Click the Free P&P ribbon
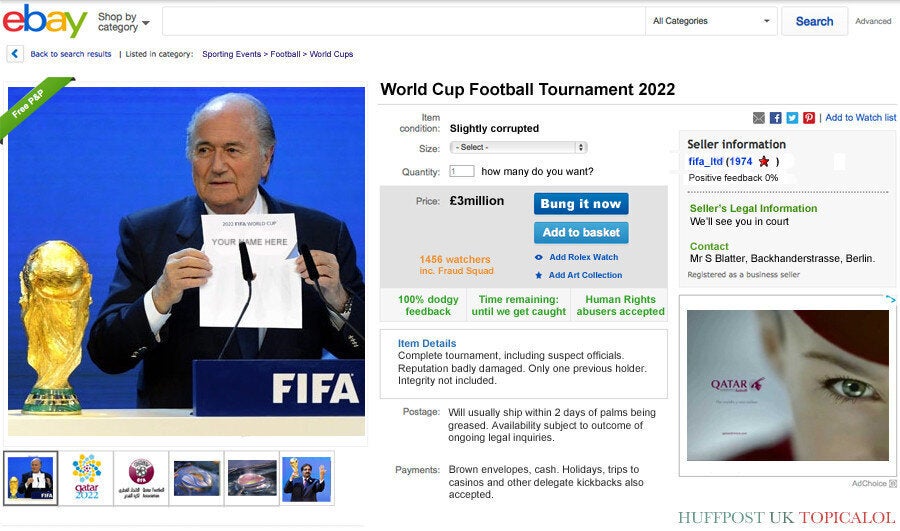This screenshot has width=900, height=531. [x=34, y=104]
